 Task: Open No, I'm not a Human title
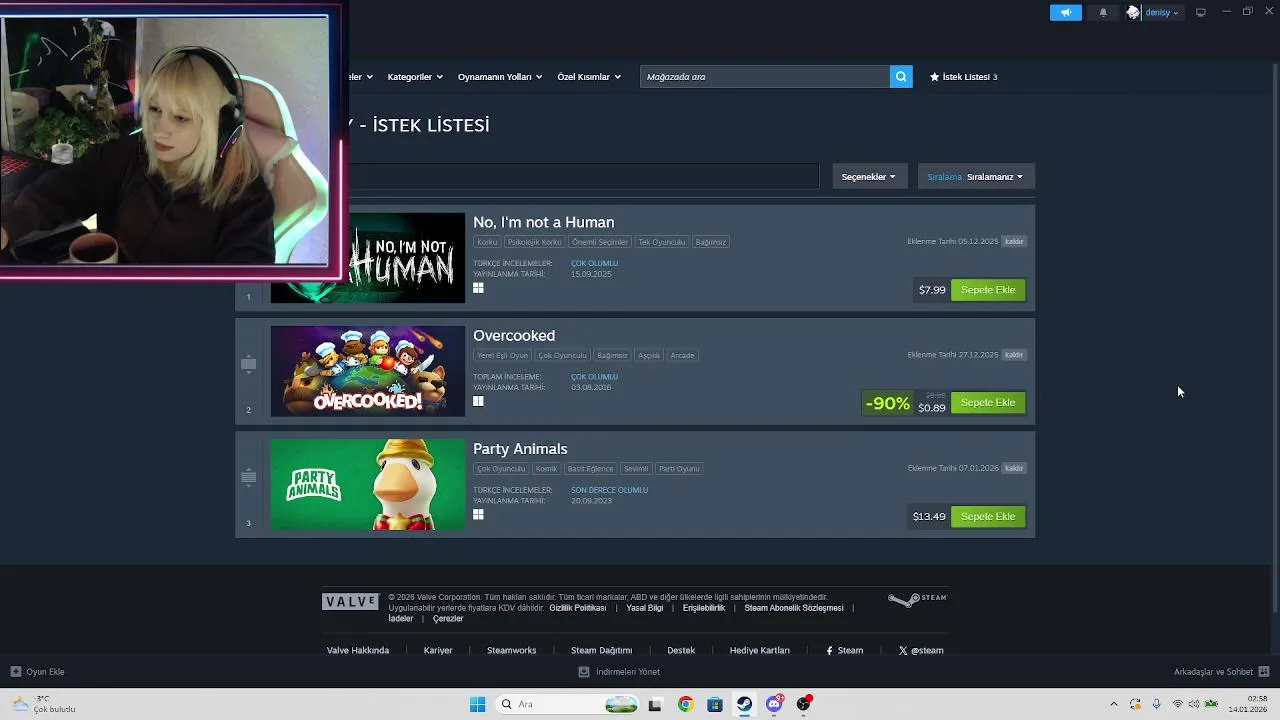[x=543, y=222]
